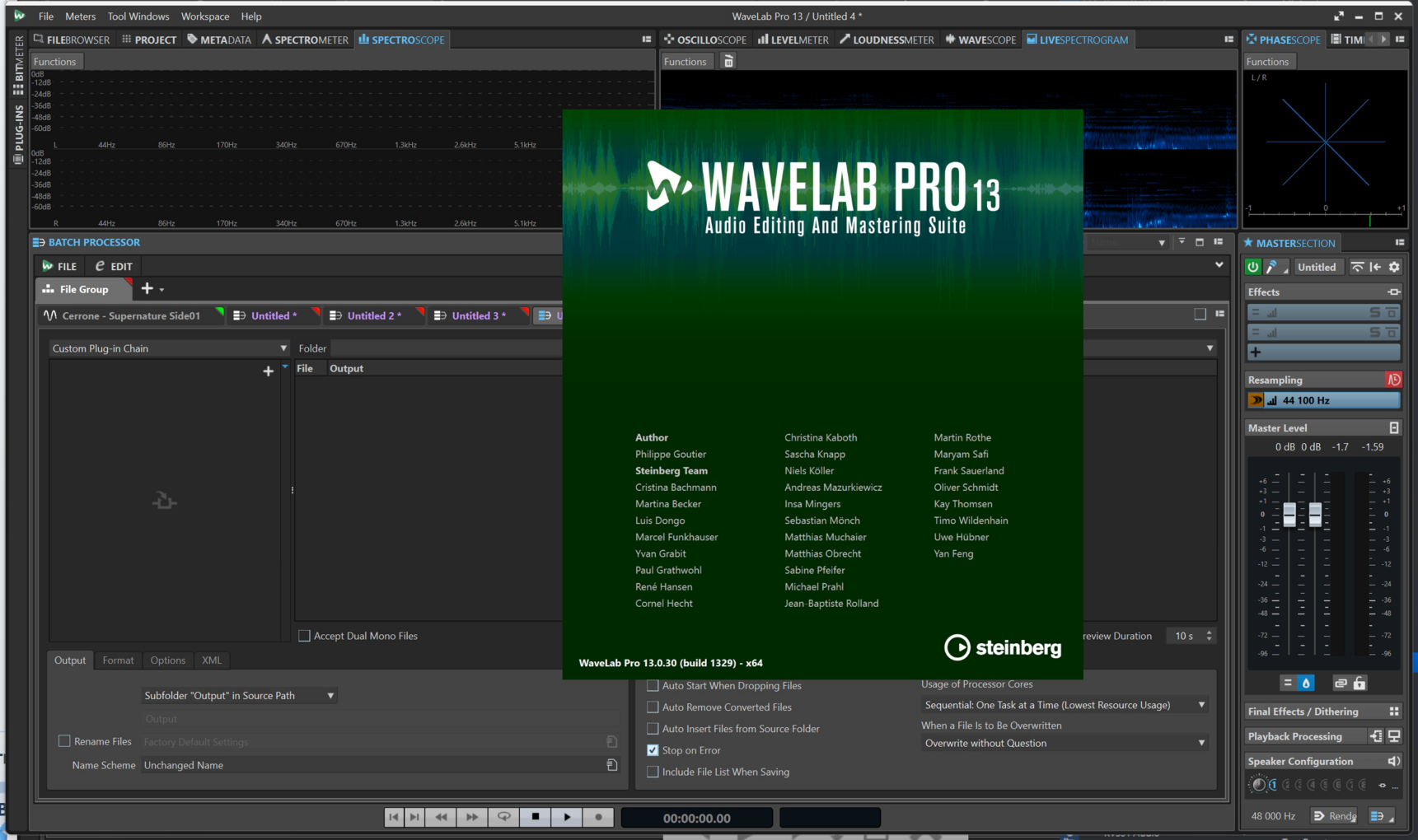Screen dimensions: 1418x840
Task: Open the Meters menu
Action: tap(81, 16)
